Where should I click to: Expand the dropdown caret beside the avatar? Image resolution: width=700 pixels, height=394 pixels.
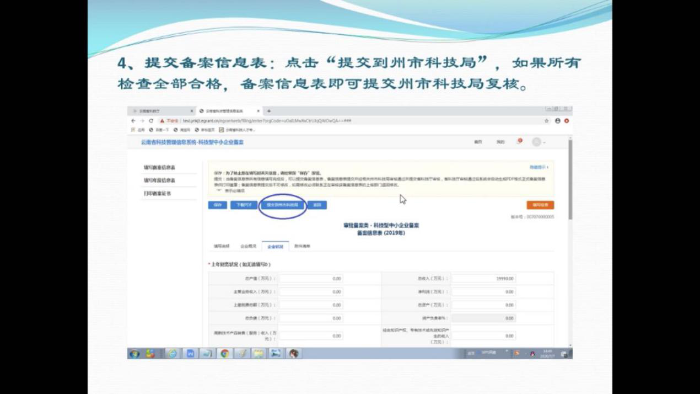coord(544,142)
